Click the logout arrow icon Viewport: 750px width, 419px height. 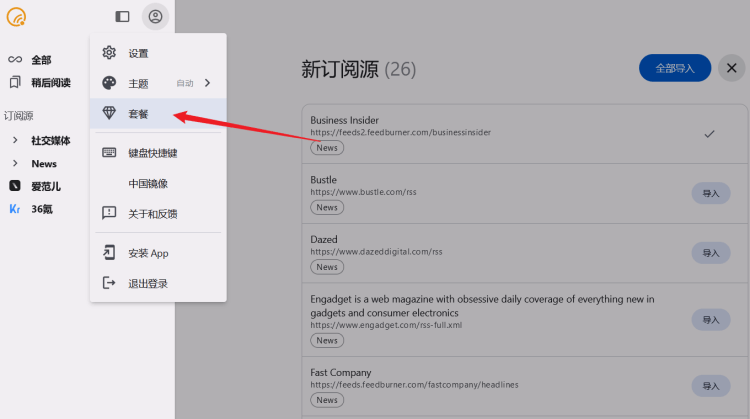(109, 283)
